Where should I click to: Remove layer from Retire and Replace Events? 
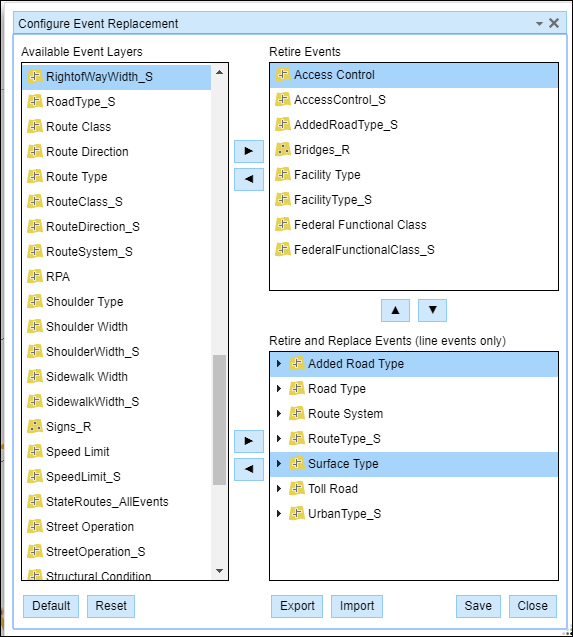249,469
